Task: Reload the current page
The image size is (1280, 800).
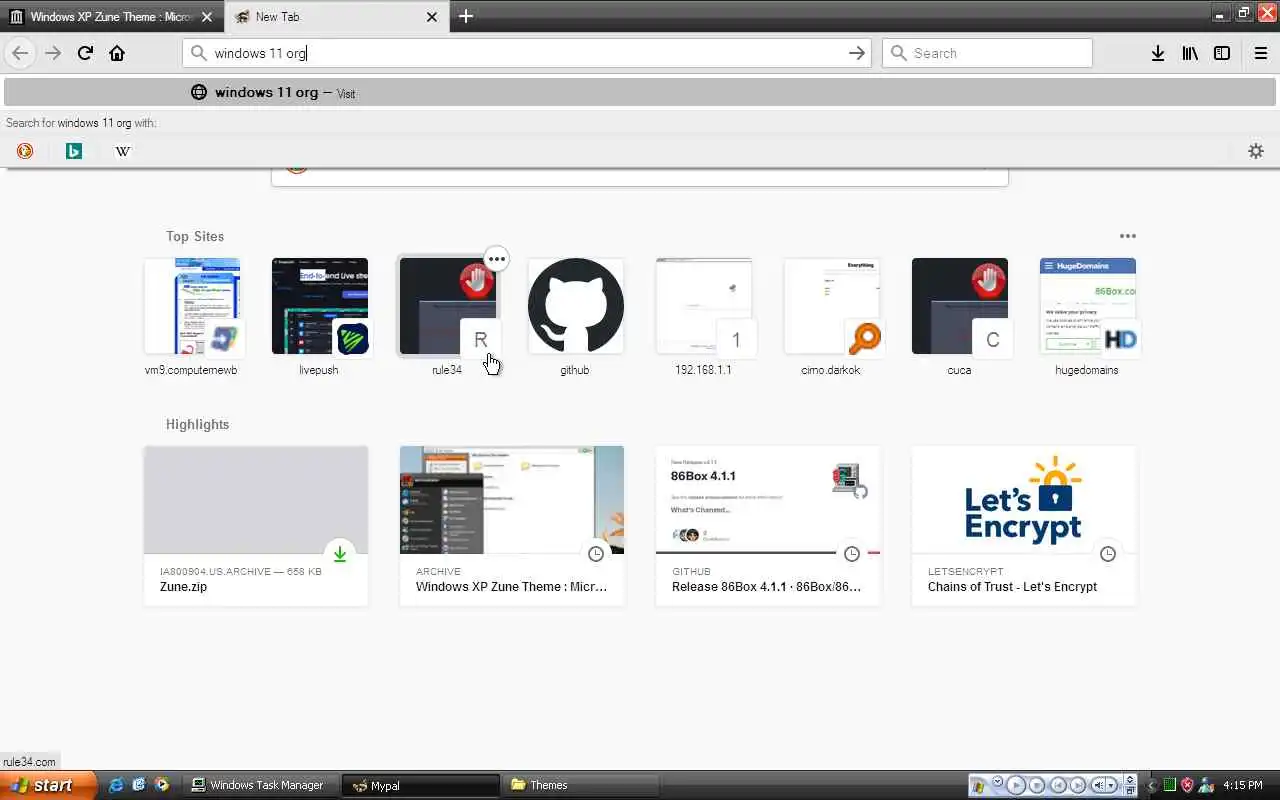Action: coord(85,53)
